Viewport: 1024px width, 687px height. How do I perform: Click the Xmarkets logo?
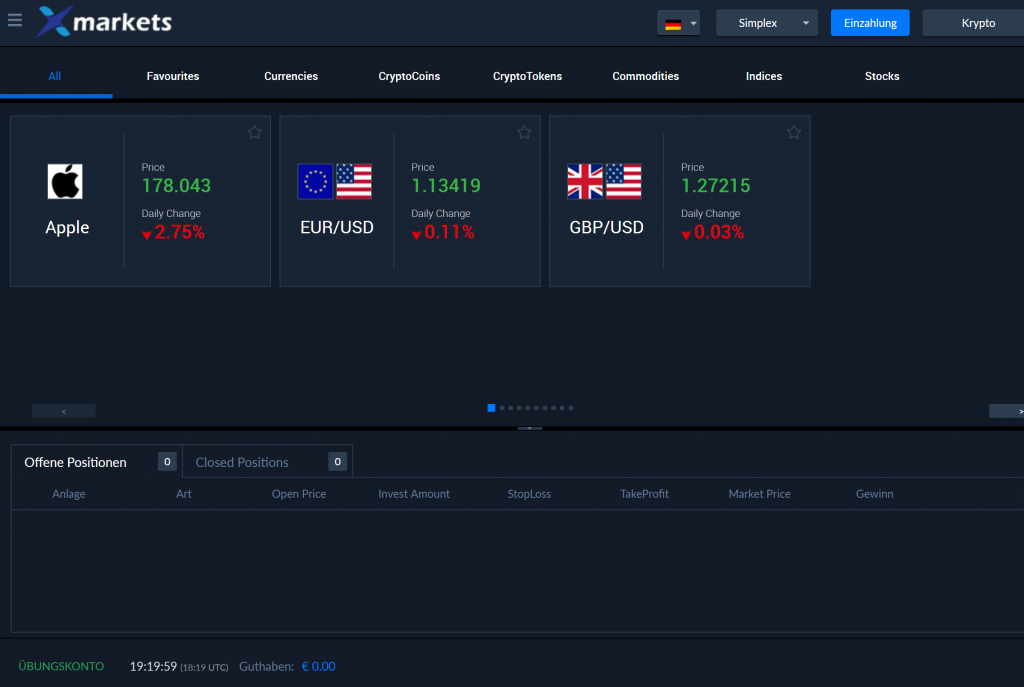pyautogui.click(x=104, y=22)
